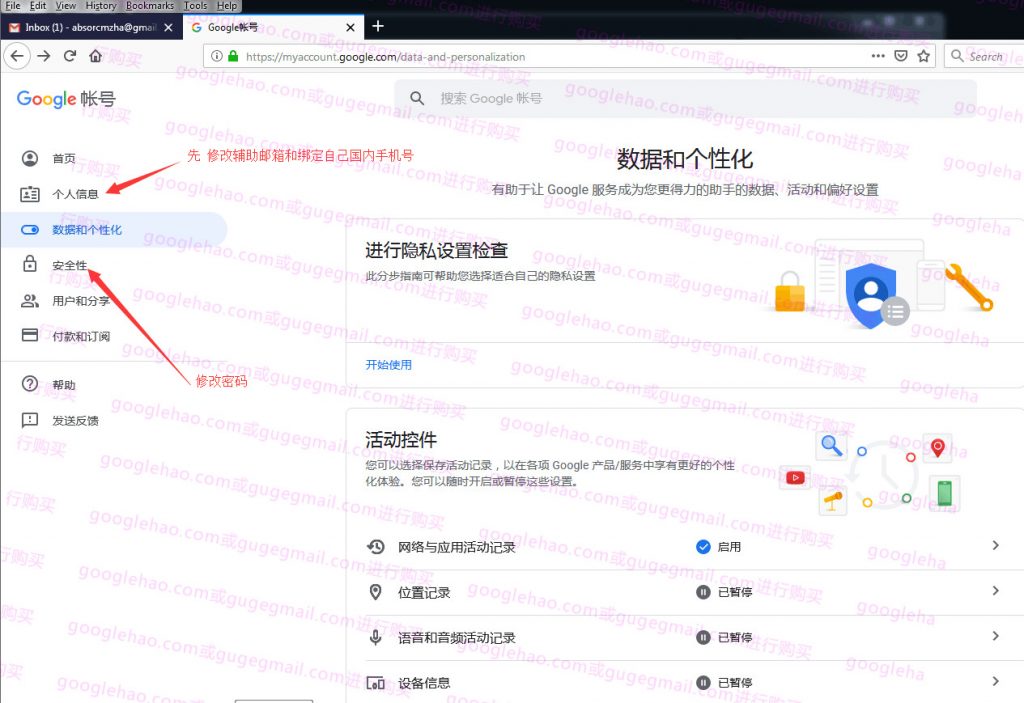Screen dimensions: 1024x703
Task: Bookmark this page with the star
Action: pyautogui.click(x=923, y=56)
